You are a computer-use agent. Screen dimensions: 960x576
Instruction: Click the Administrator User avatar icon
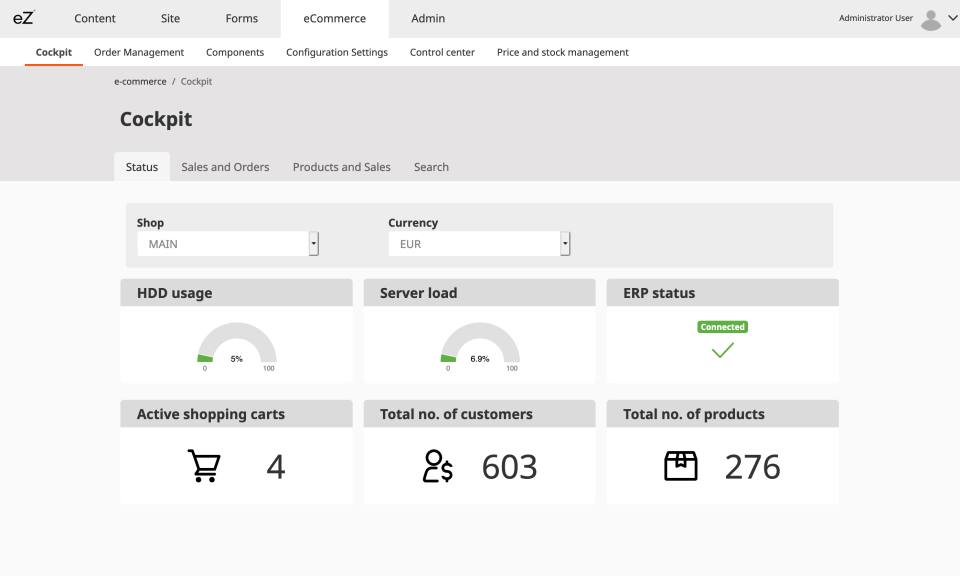929,17
